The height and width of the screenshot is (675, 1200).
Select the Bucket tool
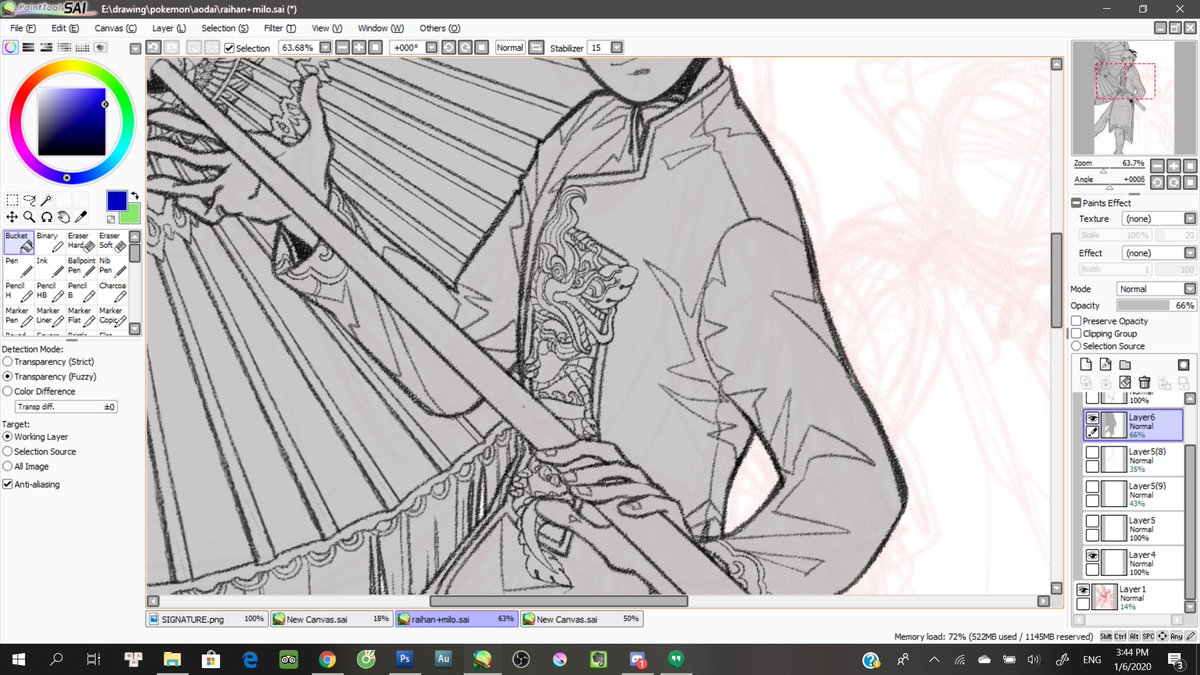19,241
